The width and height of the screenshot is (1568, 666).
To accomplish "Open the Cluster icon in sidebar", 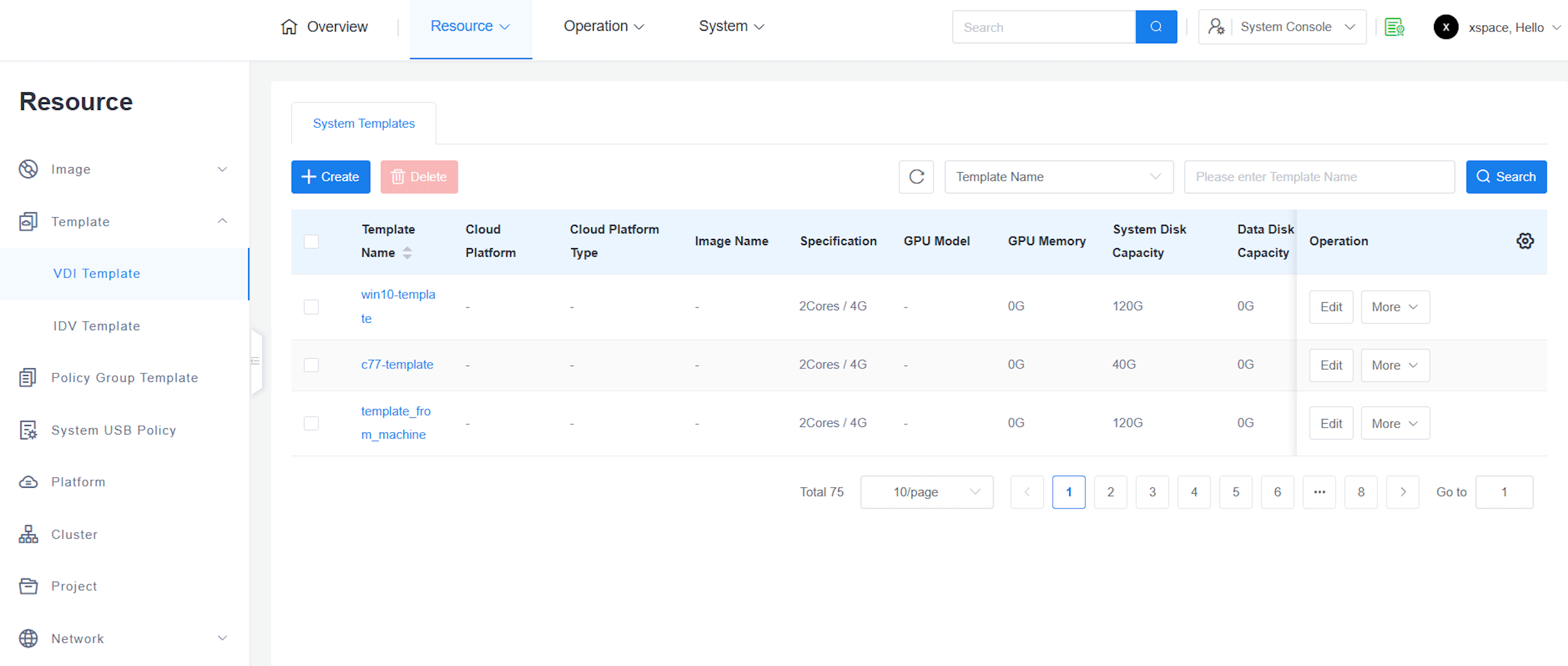I will pos(28,534).
